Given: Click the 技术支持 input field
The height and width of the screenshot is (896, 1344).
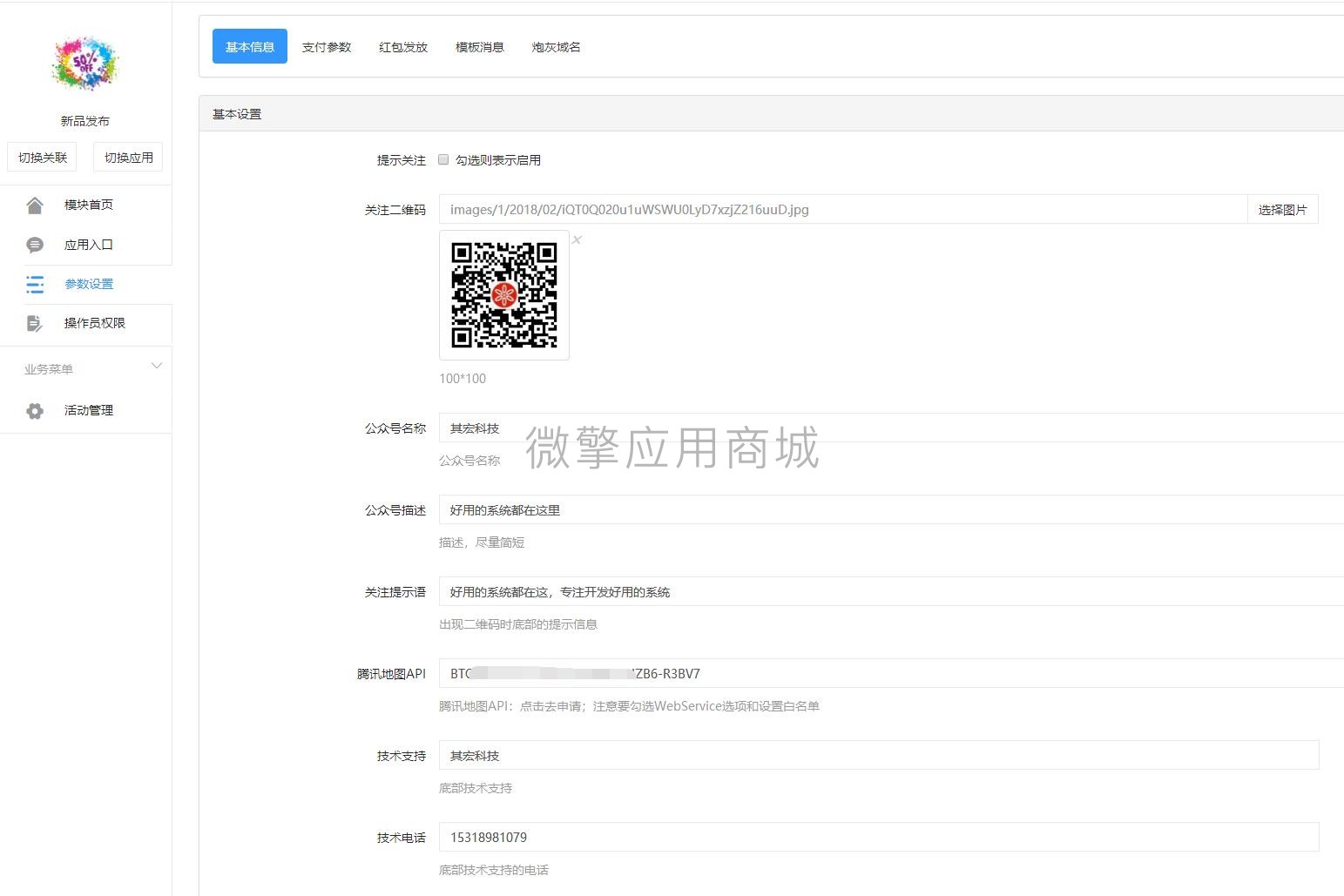Looking at the screenshot, I should tap(879, 756).
